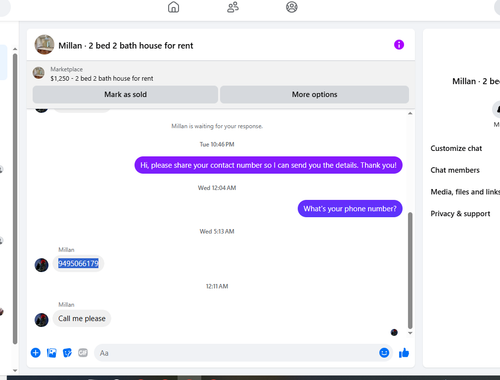The width and height of the screenshot is (500, 380).
Task: Click the Marketplace label in listing banner
Action: point(67,69)
